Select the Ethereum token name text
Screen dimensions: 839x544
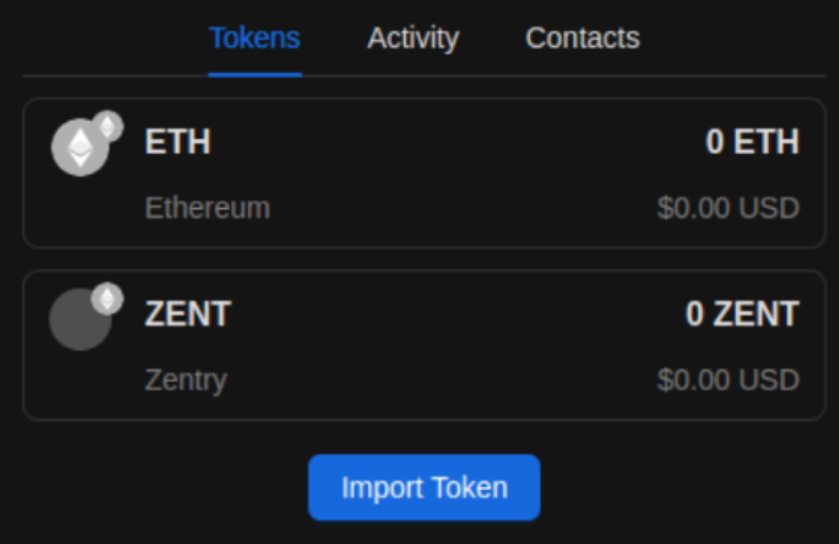(208, 208)
